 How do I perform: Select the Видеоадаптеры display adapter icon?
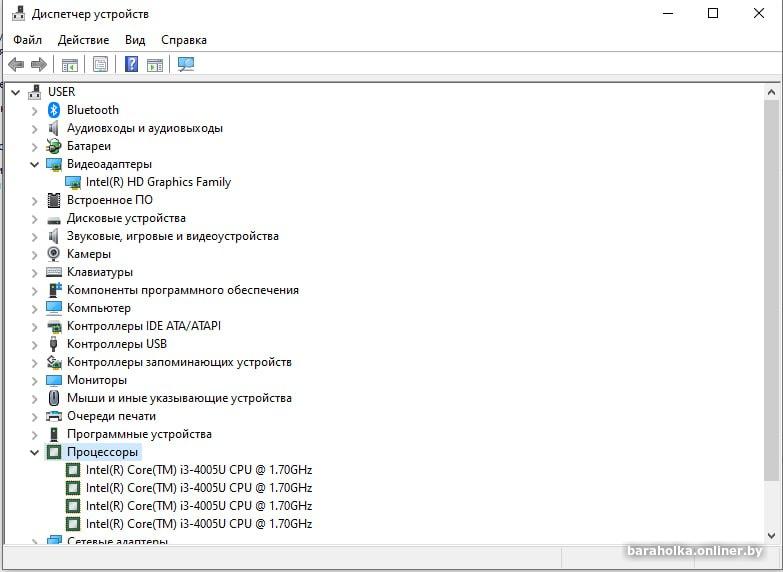[x=54, y=164]
